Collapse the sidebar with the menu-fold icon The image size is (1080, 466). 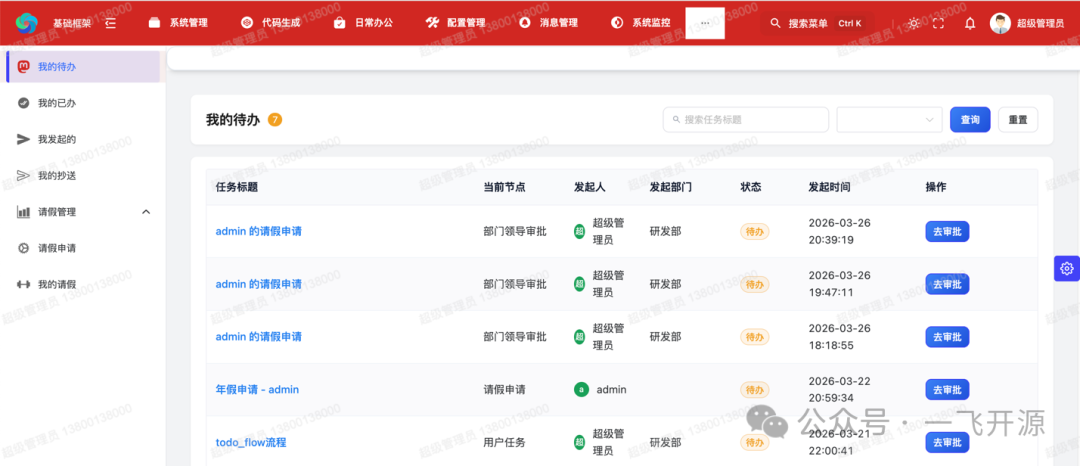tap(110, 23)
